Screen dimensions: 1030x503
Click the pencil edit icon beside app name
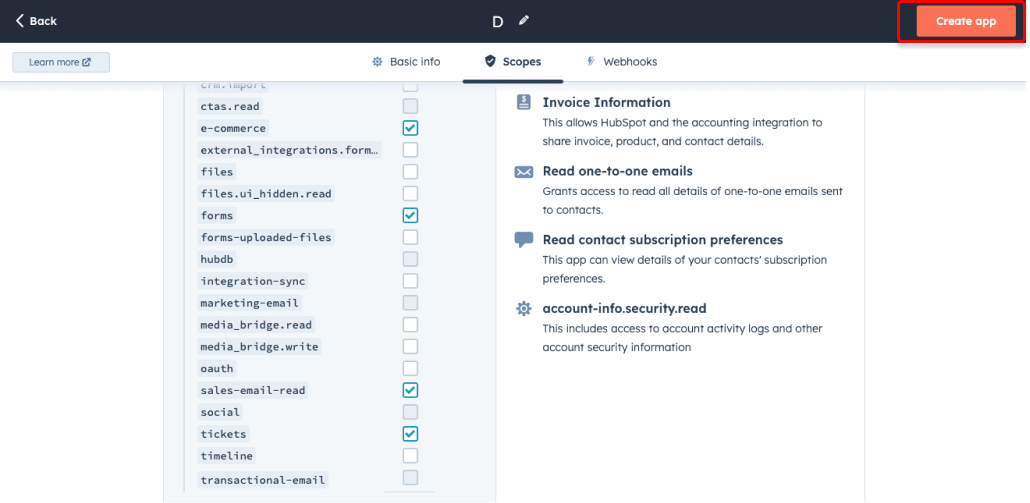(524, 20)
